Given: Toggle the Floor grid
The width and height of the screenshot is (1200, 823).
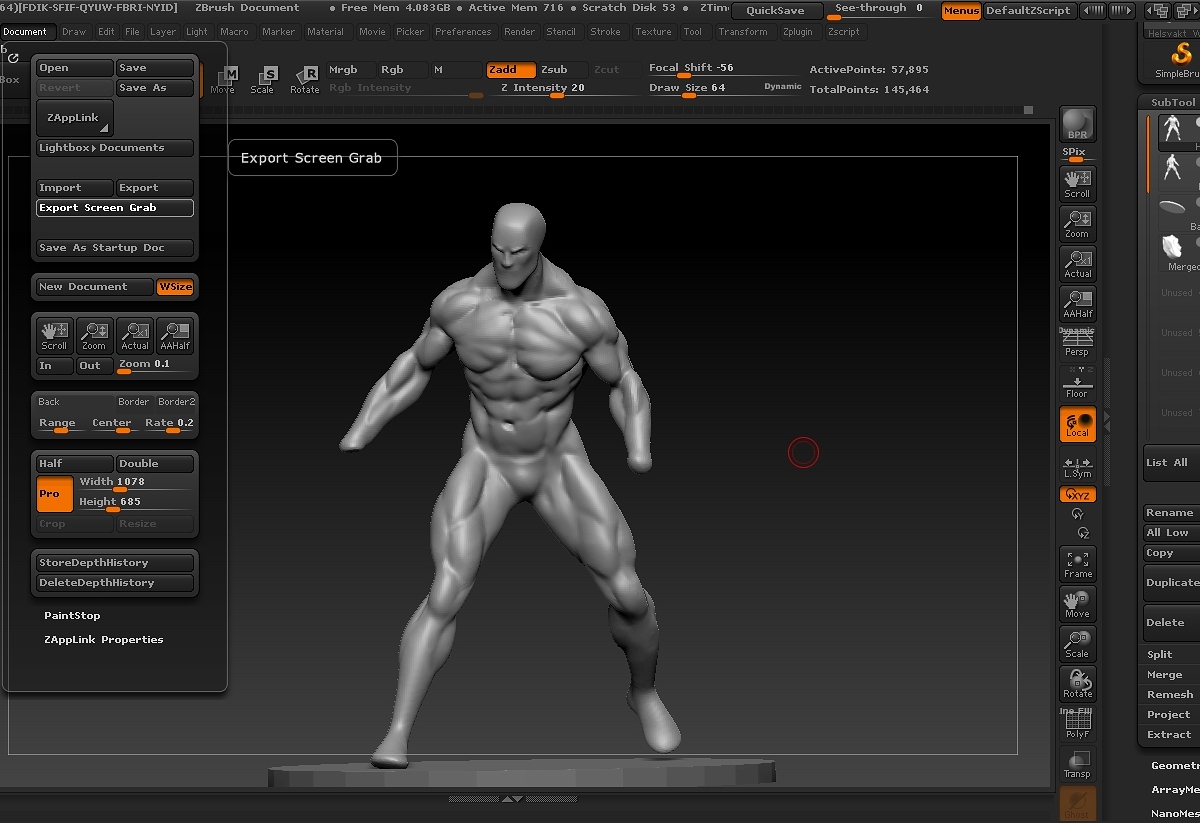Looking at the screenshot, I should tap(1077, 384).
